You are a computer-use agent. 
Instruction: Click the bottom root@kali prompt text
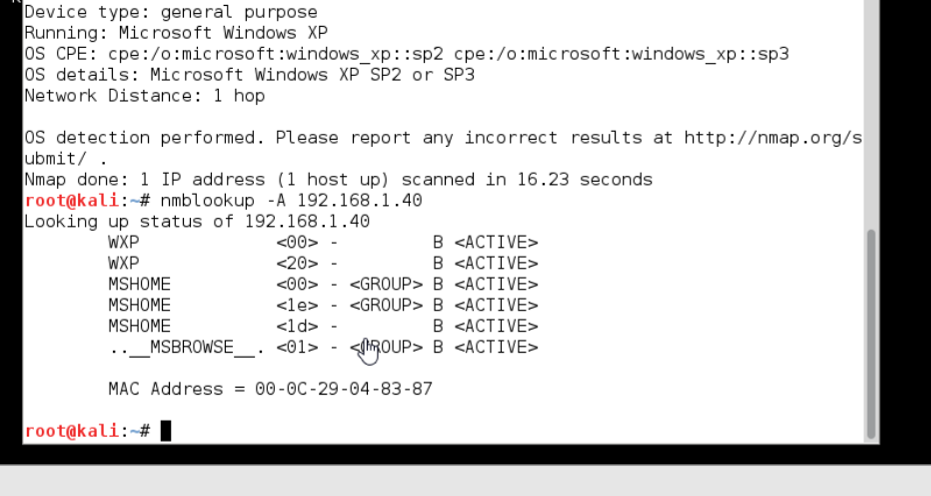tap(87, 431)
